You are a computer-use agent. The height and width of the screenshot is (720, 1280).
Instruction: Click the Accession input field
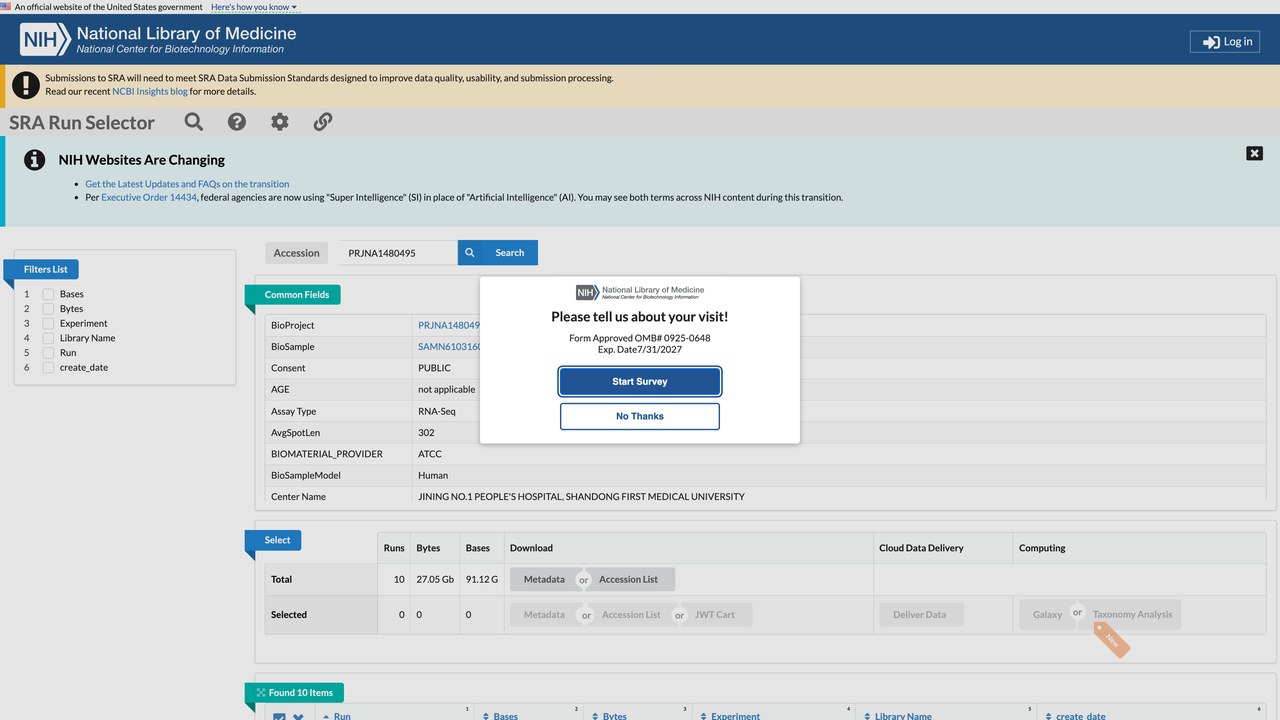point(397,253)
